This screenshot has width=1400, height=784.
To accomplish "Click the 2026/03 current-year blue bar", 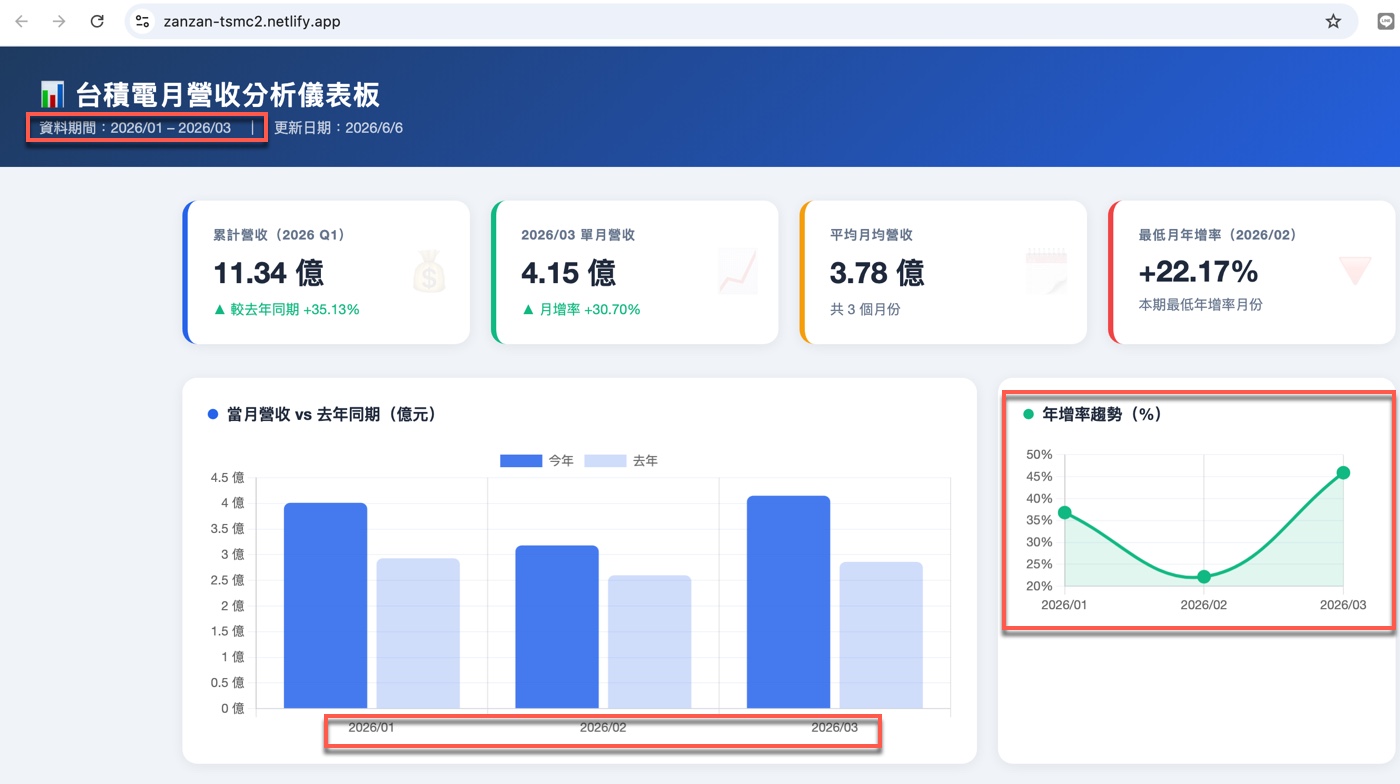I will (x=788, y=602).
